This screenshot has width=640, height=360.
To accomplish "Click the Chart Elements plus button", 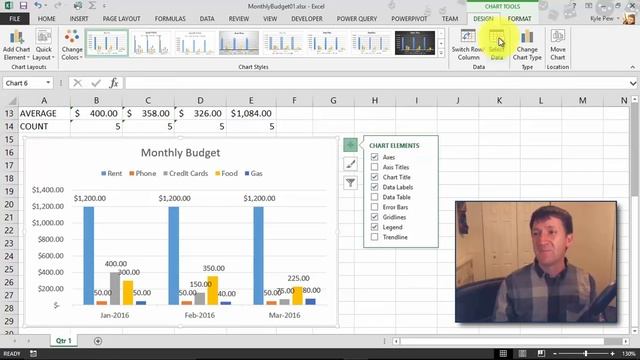I will 350,145.
